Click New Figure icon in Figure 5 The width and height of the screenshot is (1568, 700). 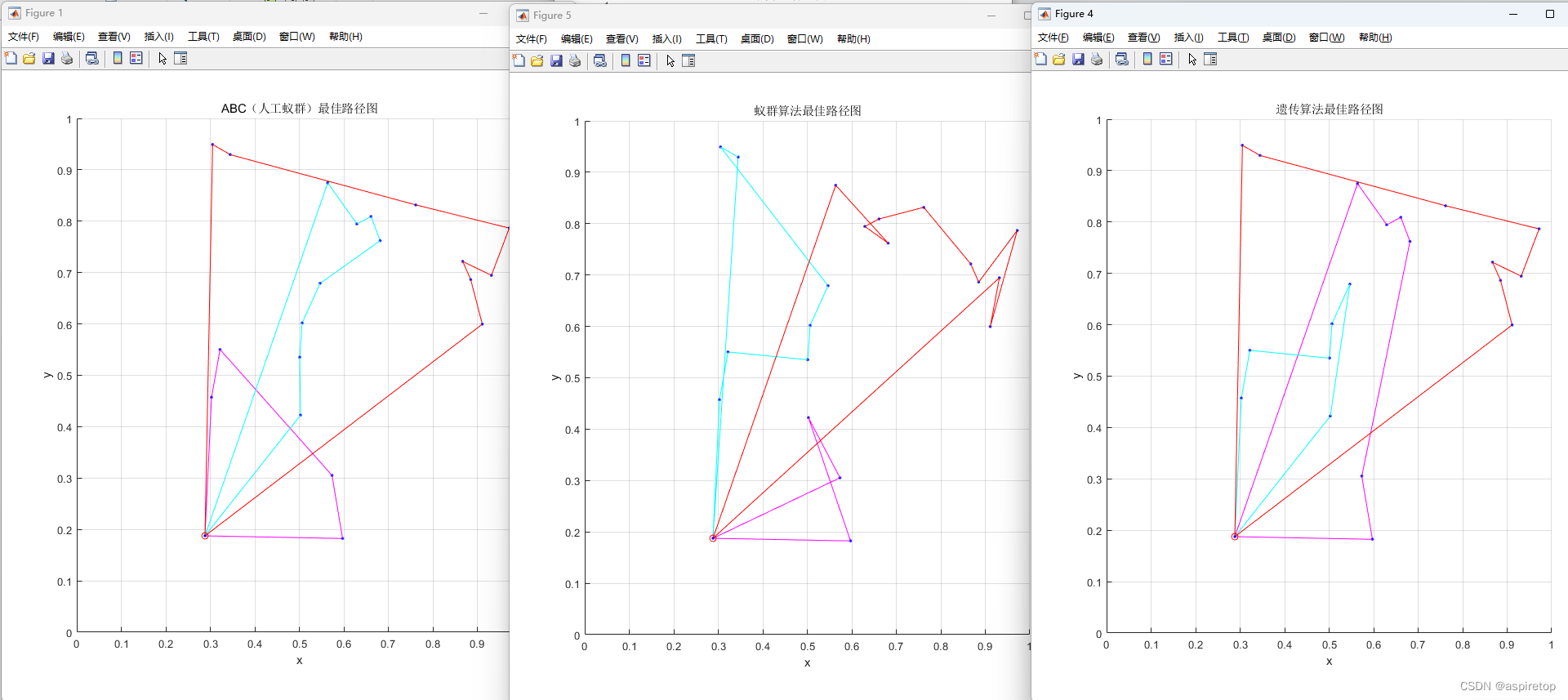coord(519,60)
